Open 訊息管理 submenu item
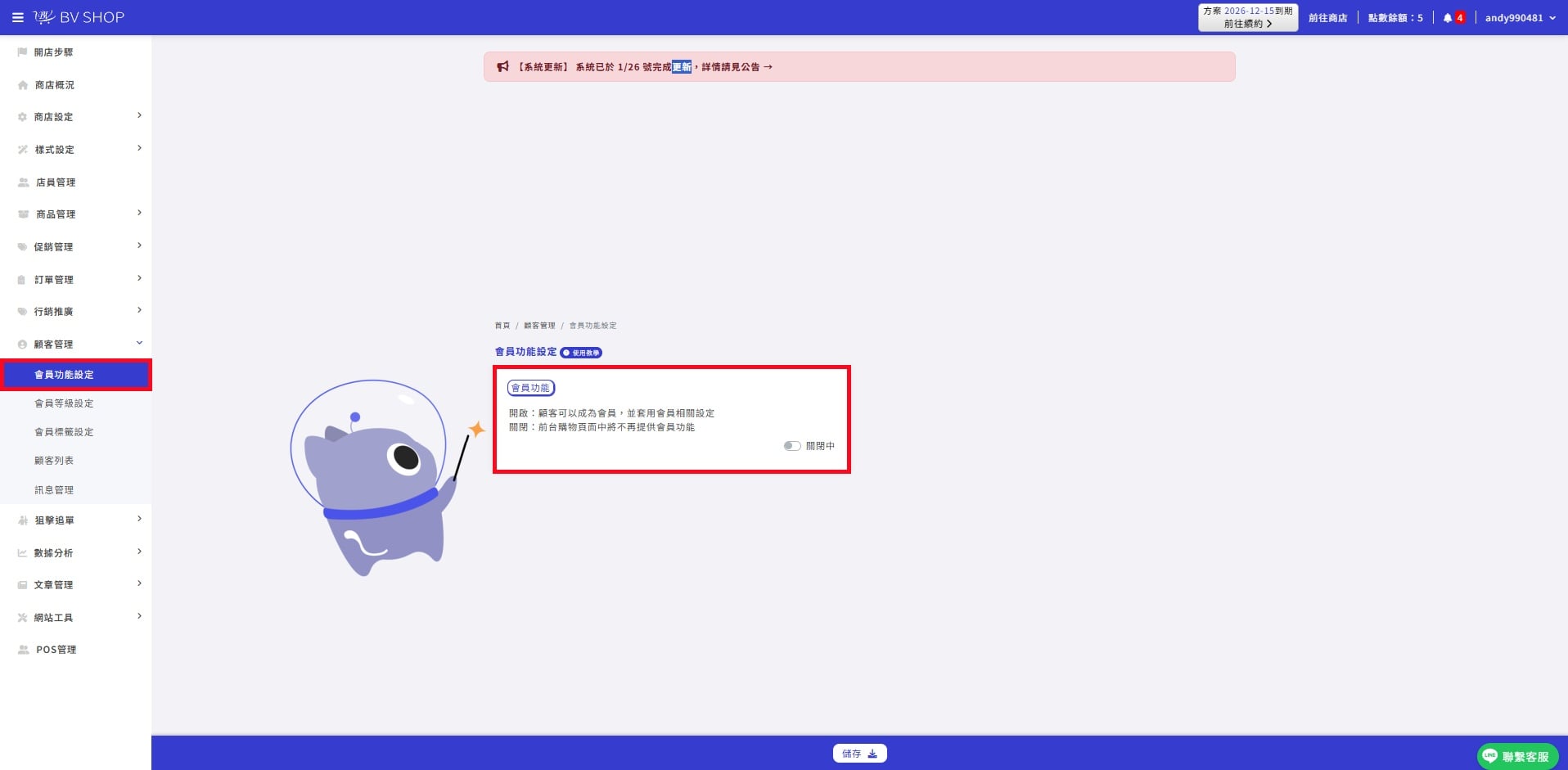Image resolution: width=1568 pixels, height=770 pixels. coord(54,490)
